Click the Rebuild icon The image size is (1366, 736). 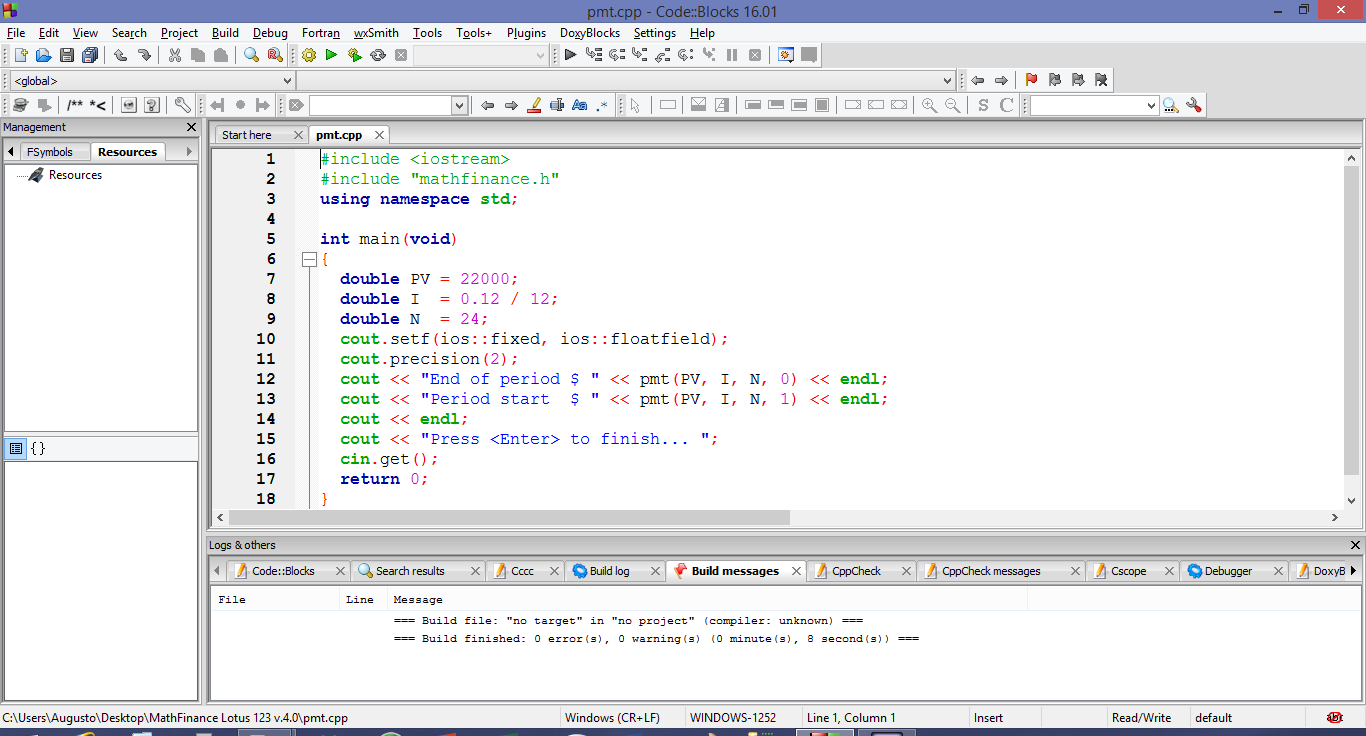[378, 55]
